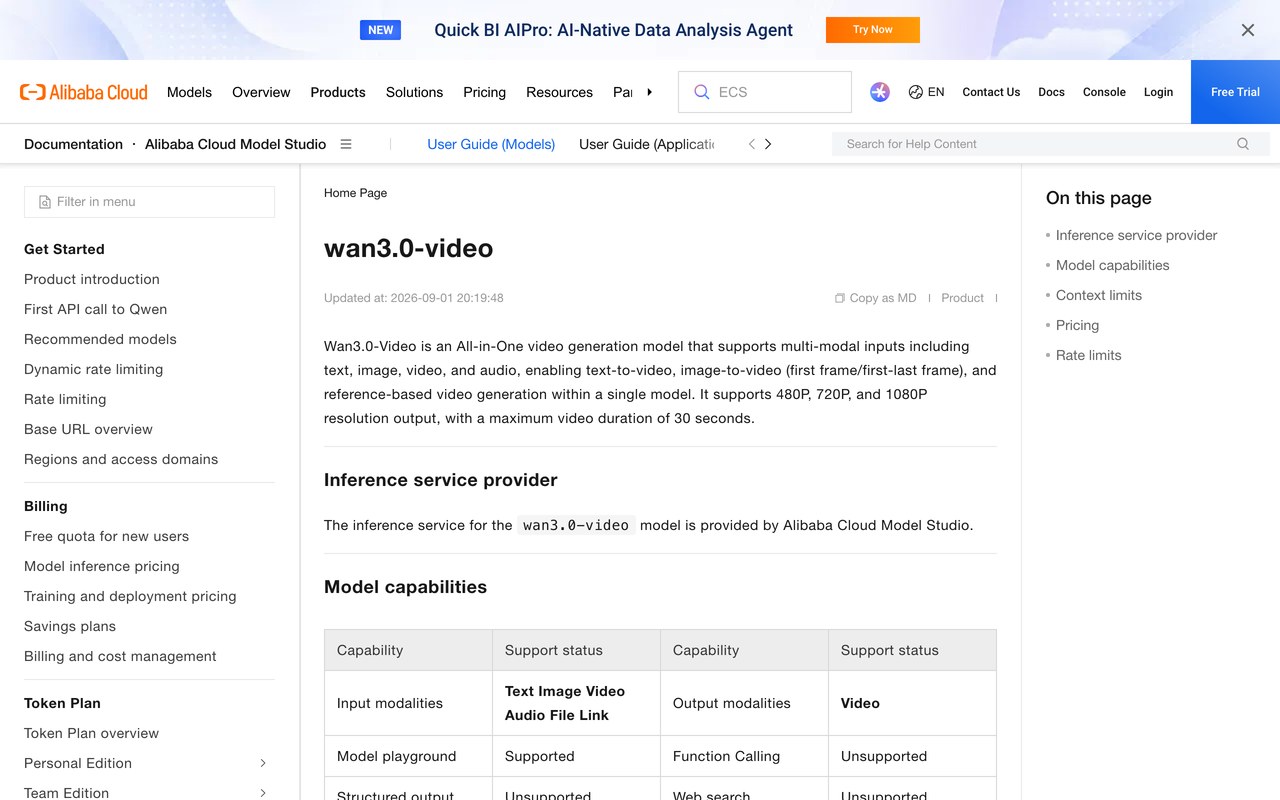Open the Solutions menu
1280x800 pixels.
click(414, 92)
